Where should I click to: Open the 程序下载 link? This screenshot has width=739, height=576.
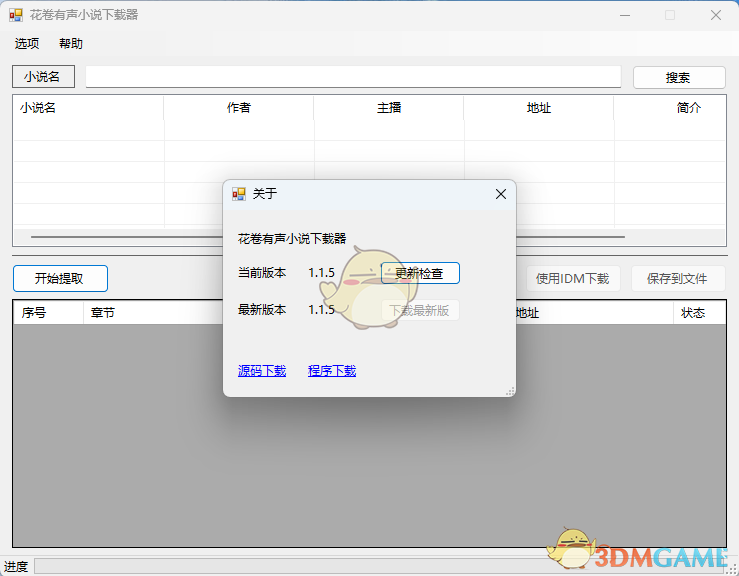point(332,371)
